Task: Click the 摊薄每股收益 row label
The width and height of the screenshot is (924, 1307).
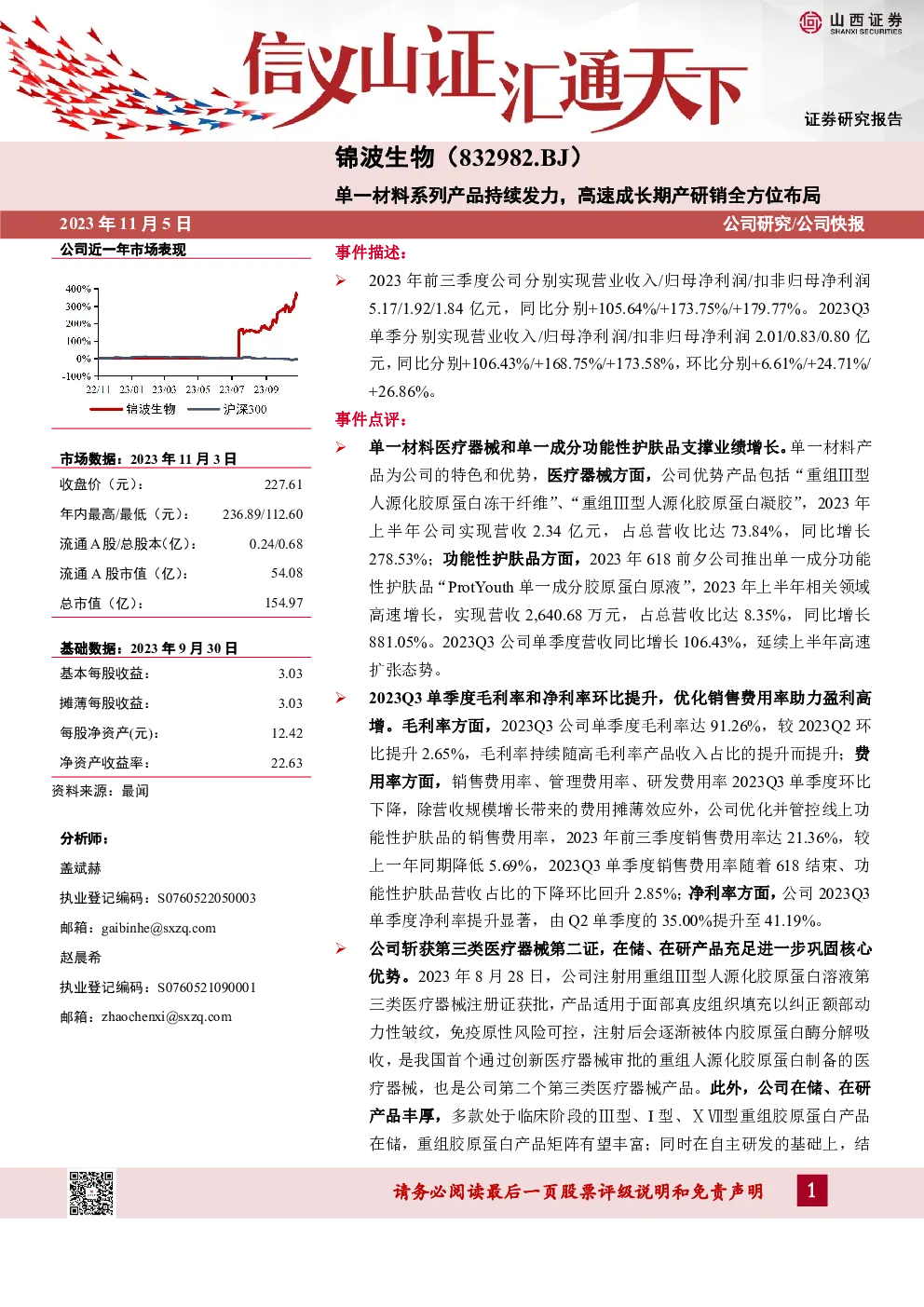Action: [x=105, y=703]
